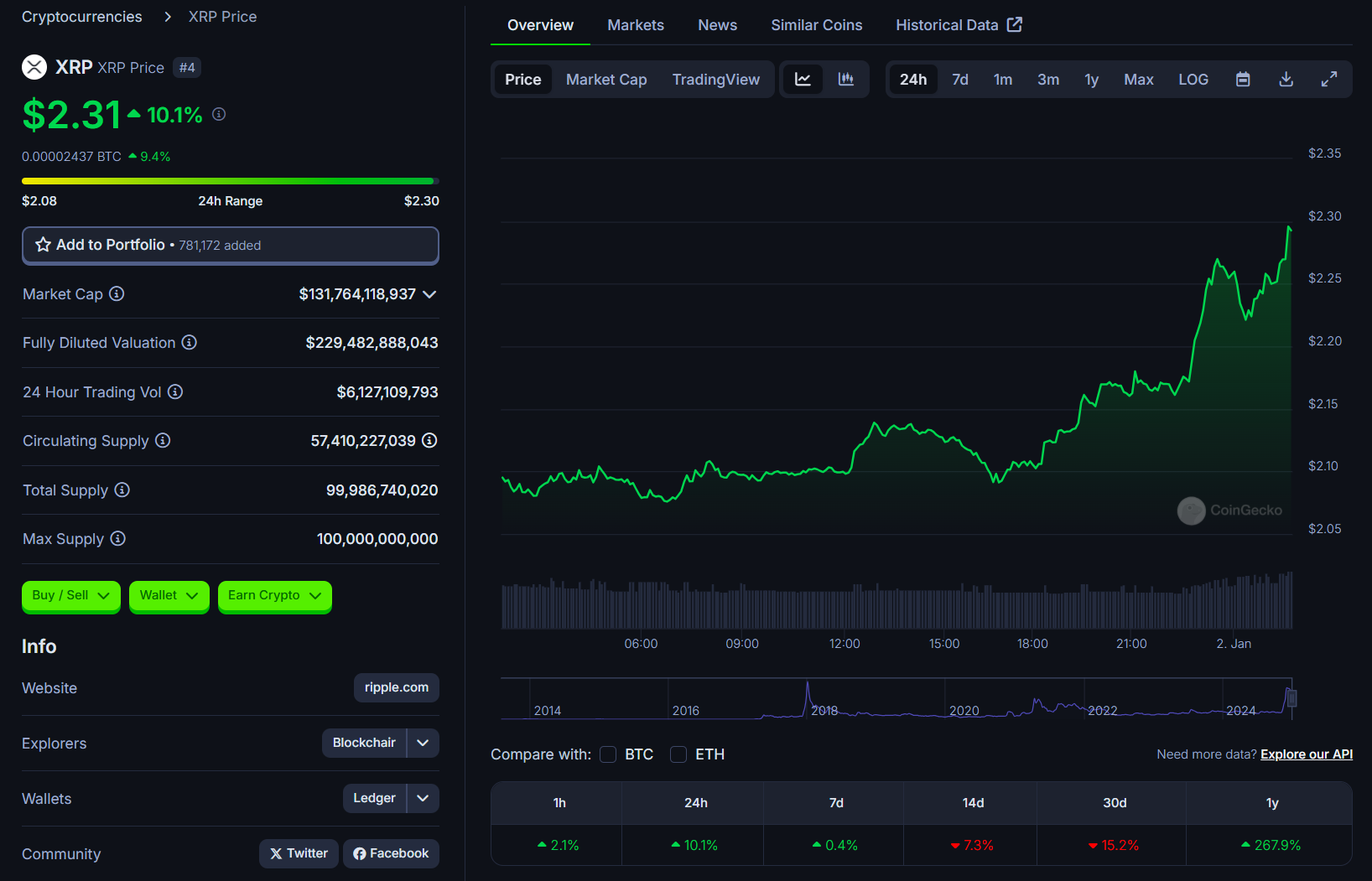This screenshot has width=1372, height=881.
Task: Click the 24h Range progress bar
Action: click(x=231, y=181)
